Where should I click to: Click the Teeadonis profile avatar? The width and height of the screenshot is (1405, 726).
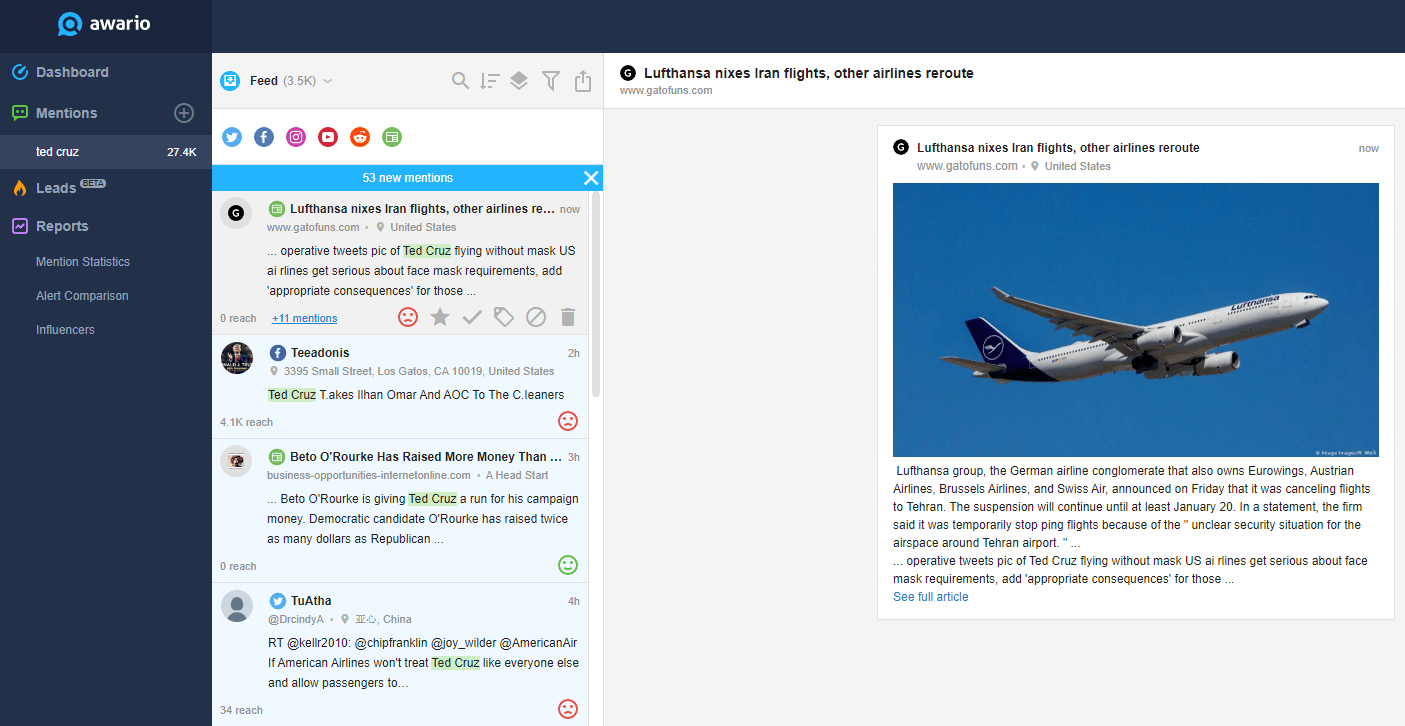coord(236,357)
